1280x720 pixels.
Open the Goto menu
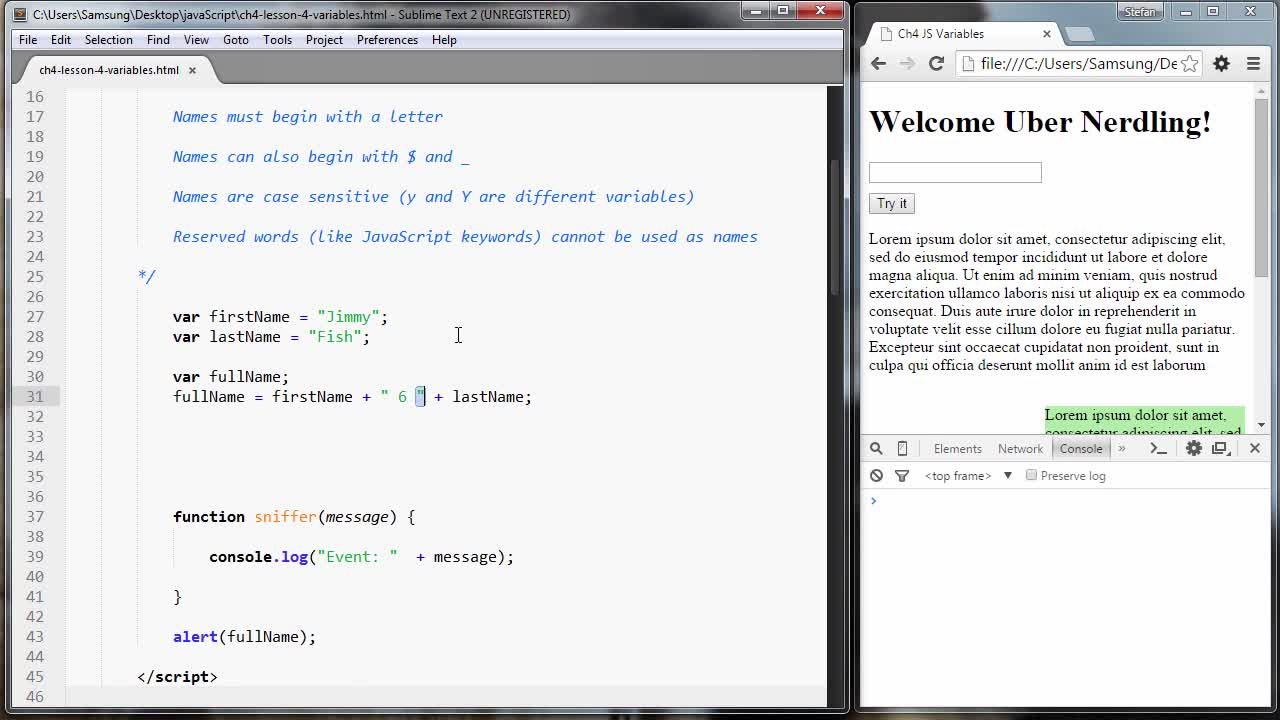tap(236, 40)
